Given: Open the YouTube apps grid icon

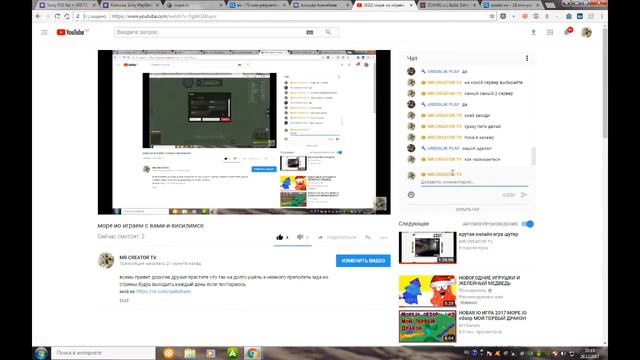Looking at the screenshot, I should click(x=550, y=32).
